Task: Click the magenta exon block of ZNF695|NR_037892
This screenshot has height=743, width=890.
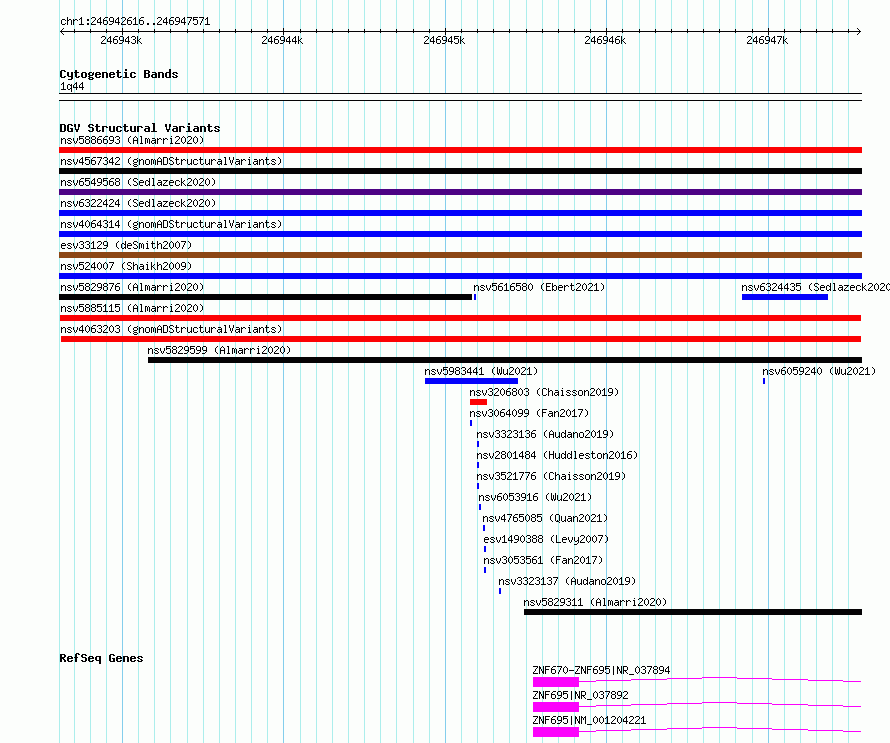Action: [556, 707]
